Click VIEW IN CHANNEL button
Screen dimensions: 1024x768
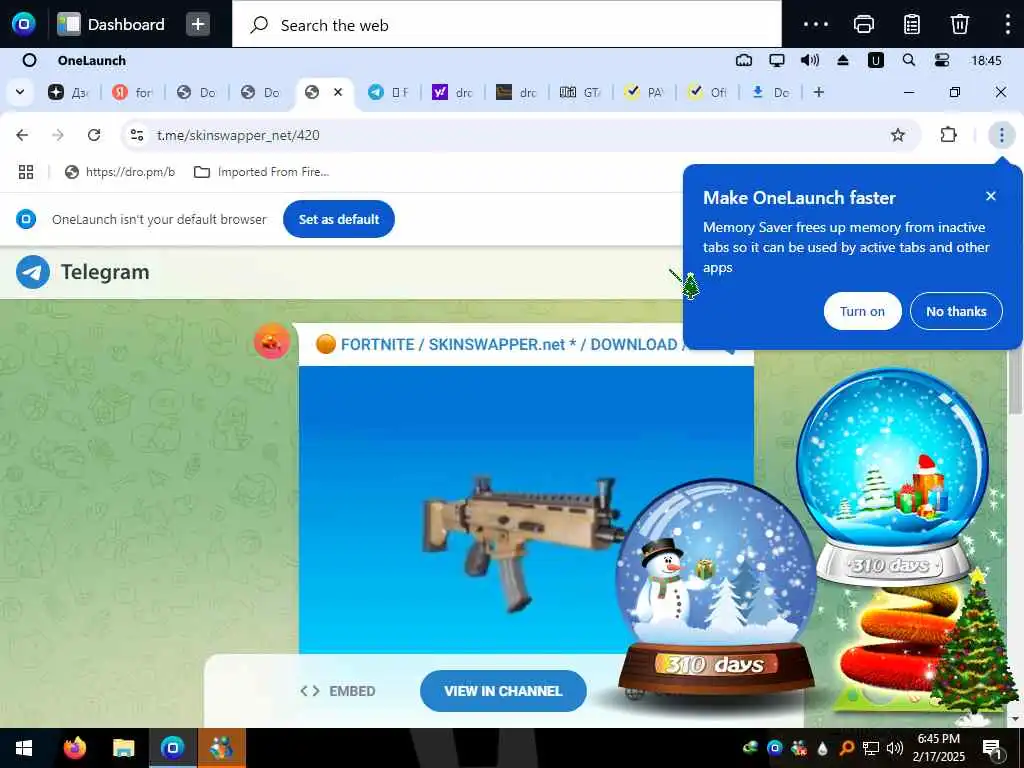503,691
